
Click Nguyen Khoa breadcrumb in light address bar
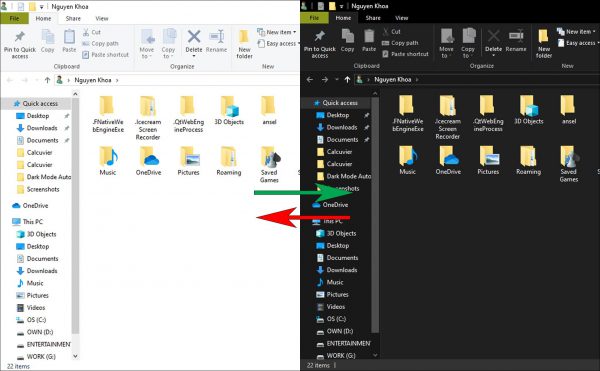point(93,80)
